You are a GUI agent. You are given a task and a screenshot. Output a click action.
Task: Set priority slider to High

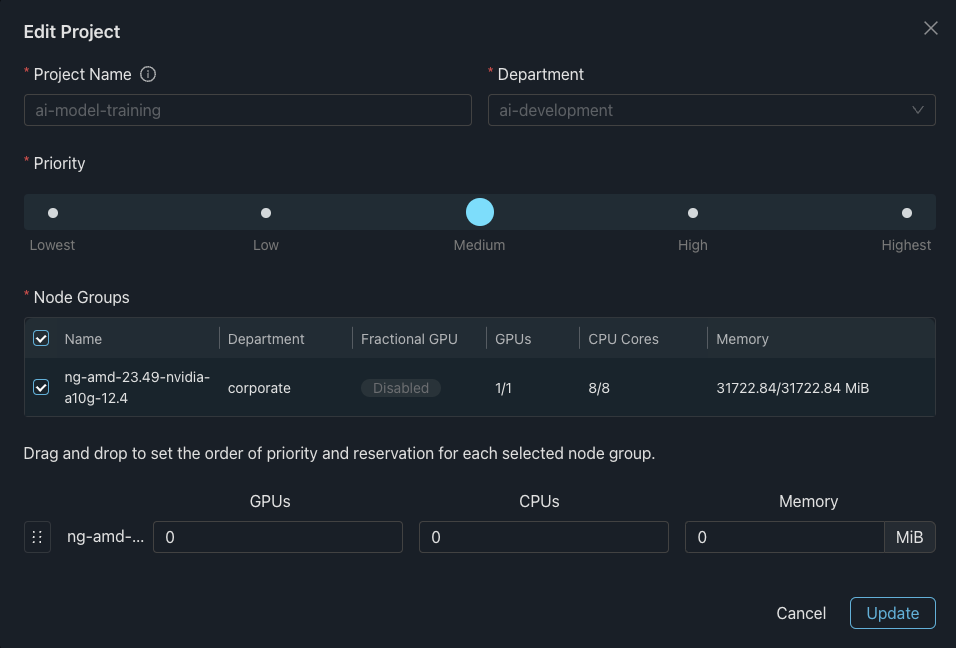(693, 213)
